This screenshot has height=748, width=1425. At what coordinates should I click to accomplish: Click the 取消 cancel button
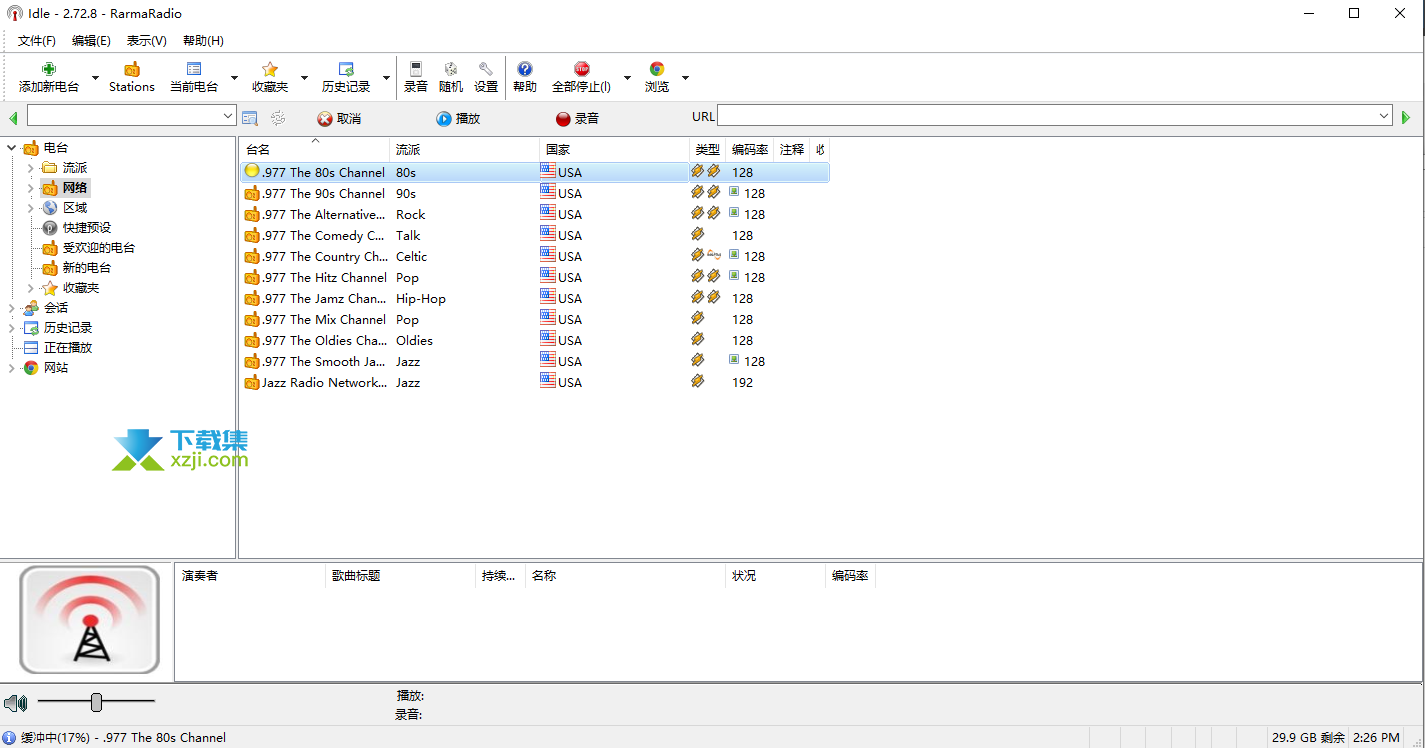339,118
